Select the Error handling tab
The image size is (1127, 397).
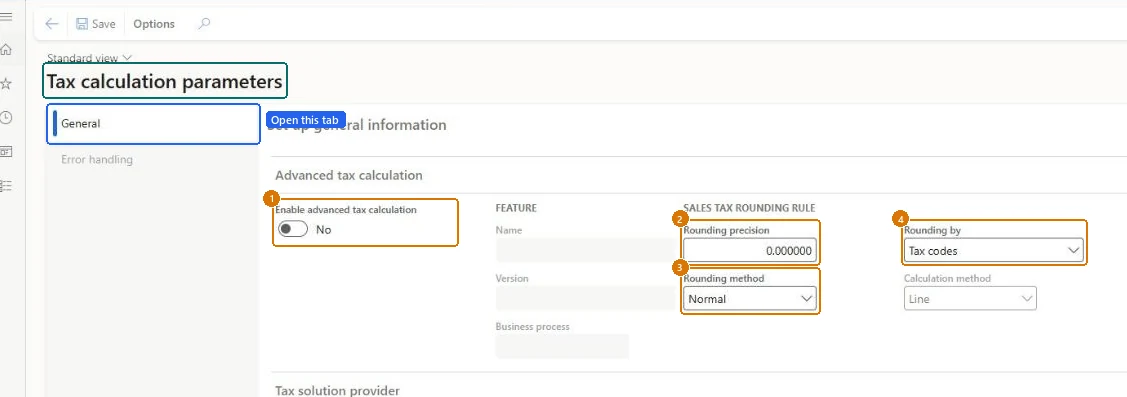(97, 160)
